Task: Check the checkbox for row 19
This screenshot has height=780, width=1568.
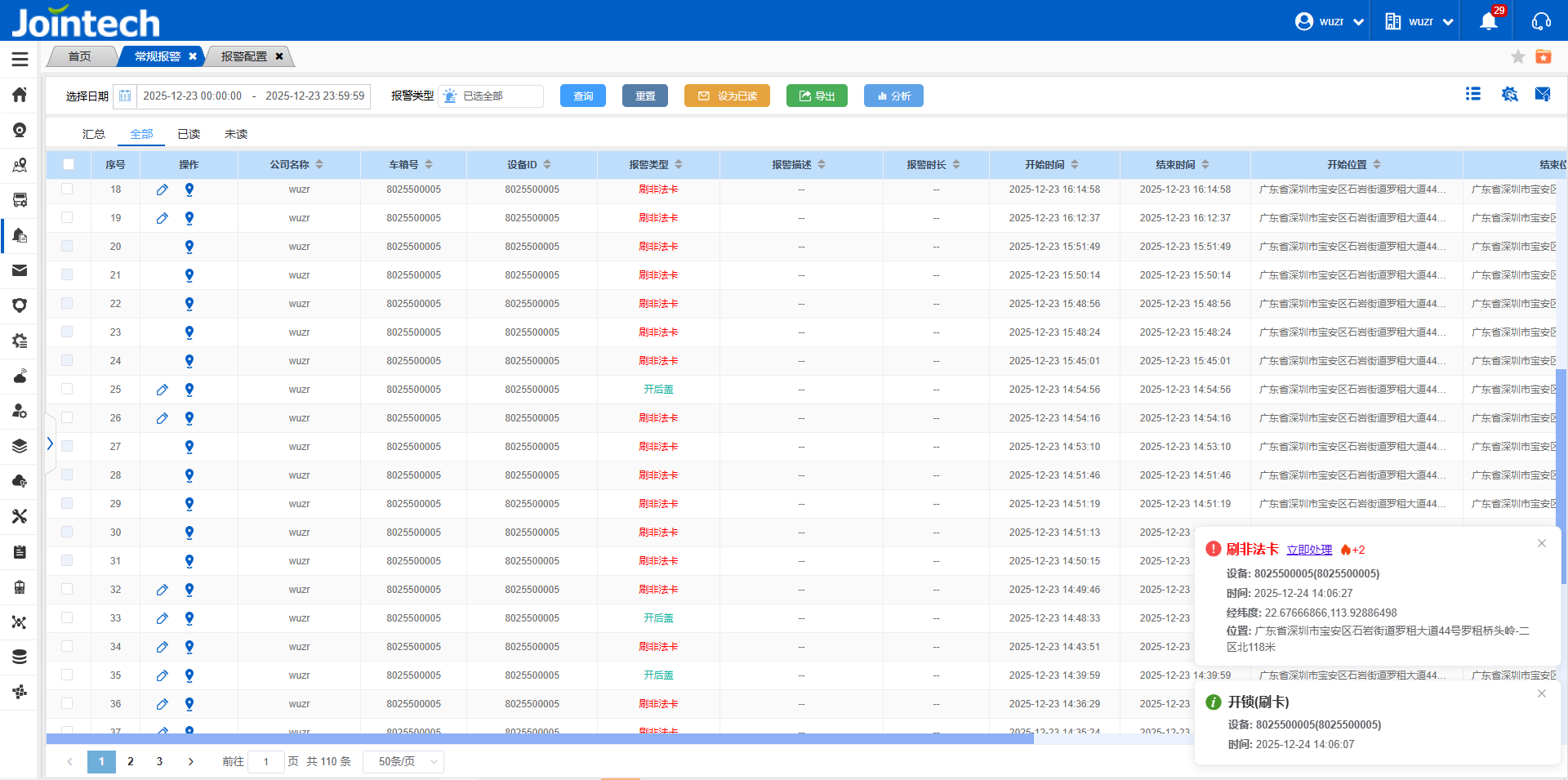Action: click(x=67, y=218)
